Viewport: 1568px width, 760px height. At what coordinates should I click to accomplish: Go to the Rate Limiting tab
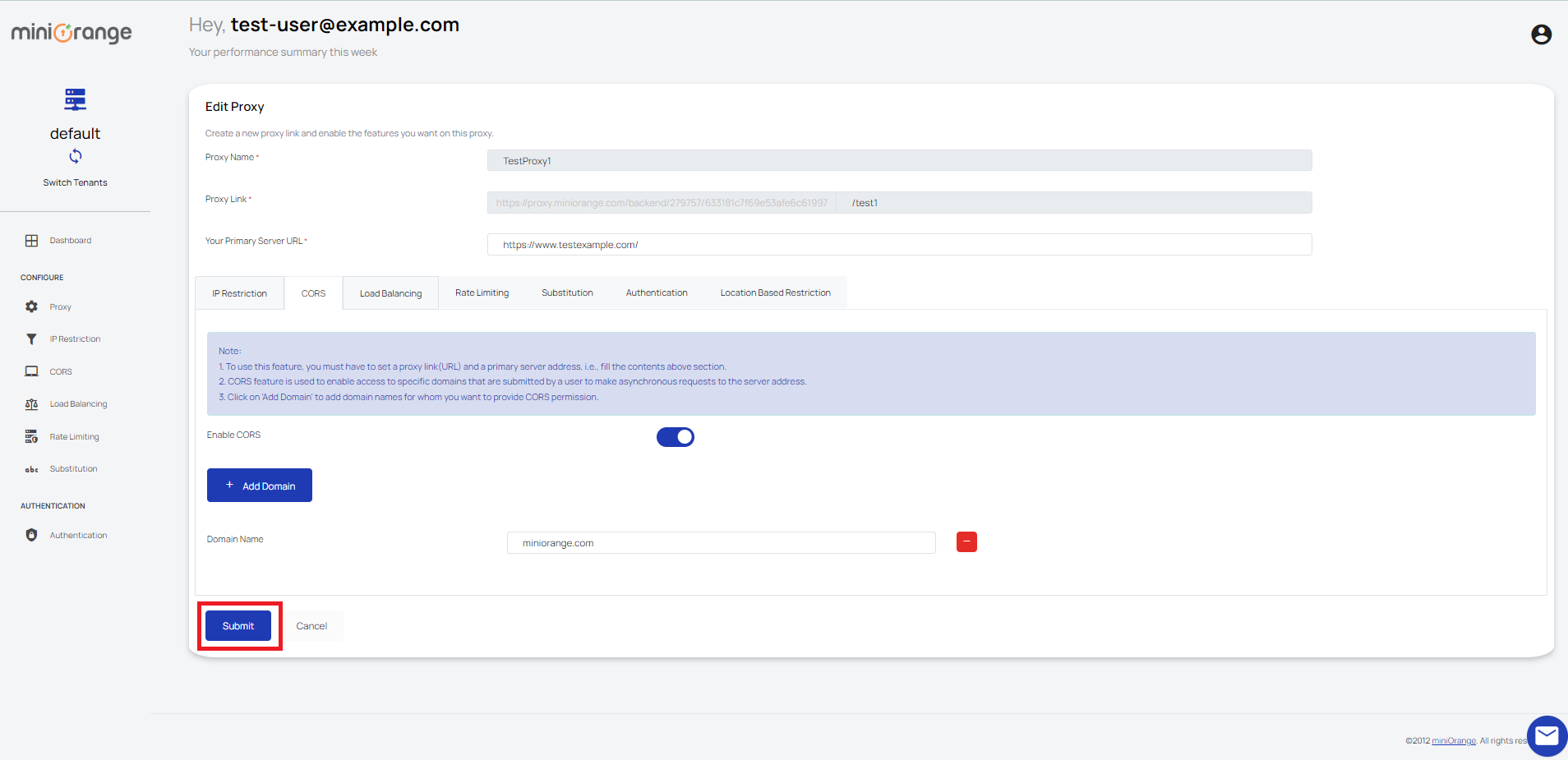[482, 292]
